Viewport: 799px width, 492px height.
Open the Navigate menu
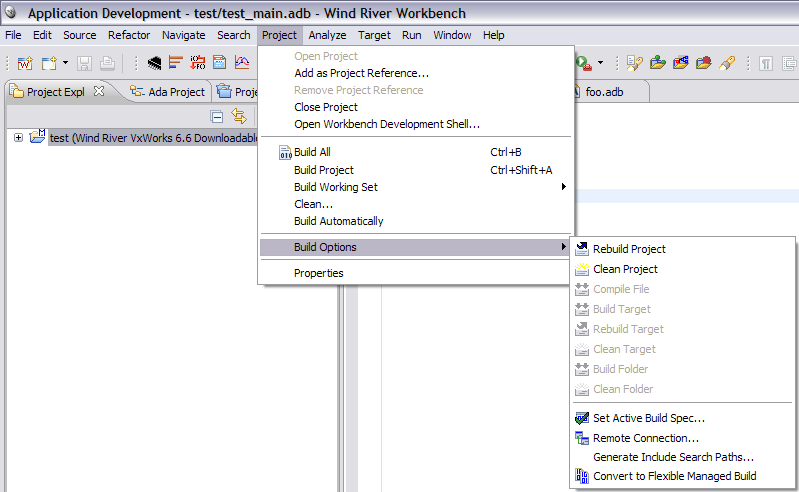(x=183, y=35)
